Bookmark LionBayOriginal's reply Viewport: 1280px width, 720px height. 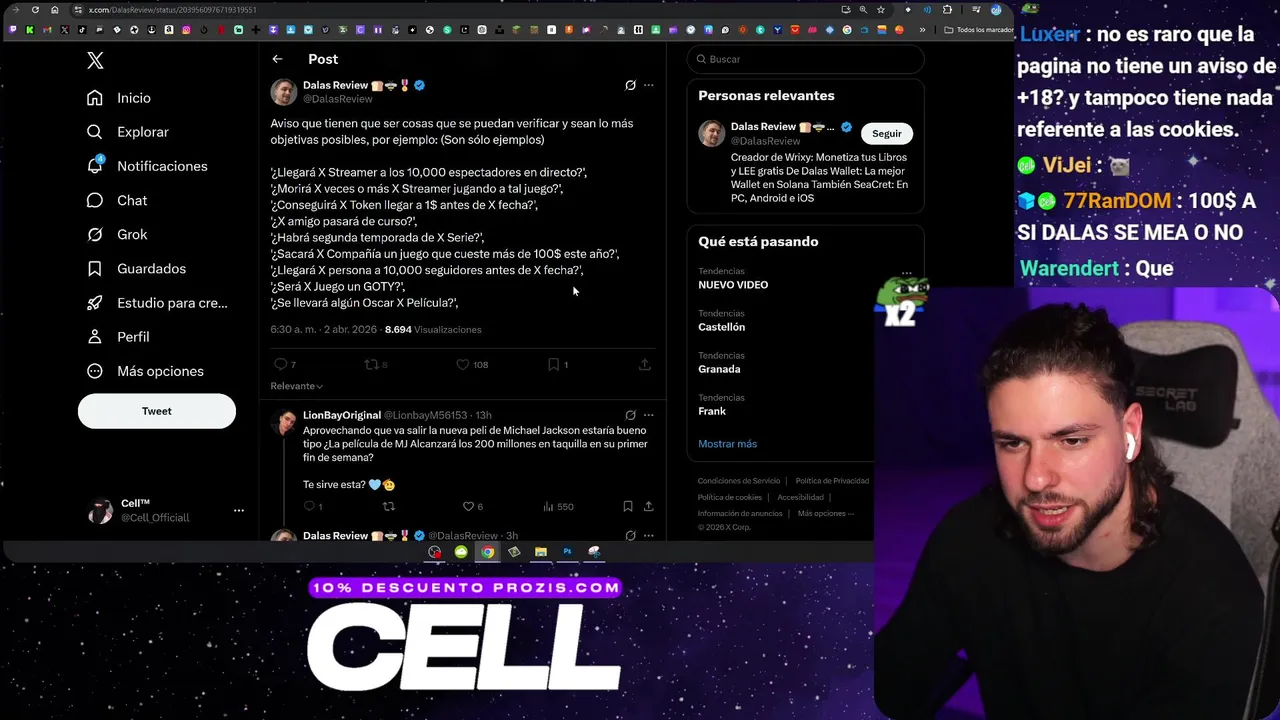click(627, 507)
